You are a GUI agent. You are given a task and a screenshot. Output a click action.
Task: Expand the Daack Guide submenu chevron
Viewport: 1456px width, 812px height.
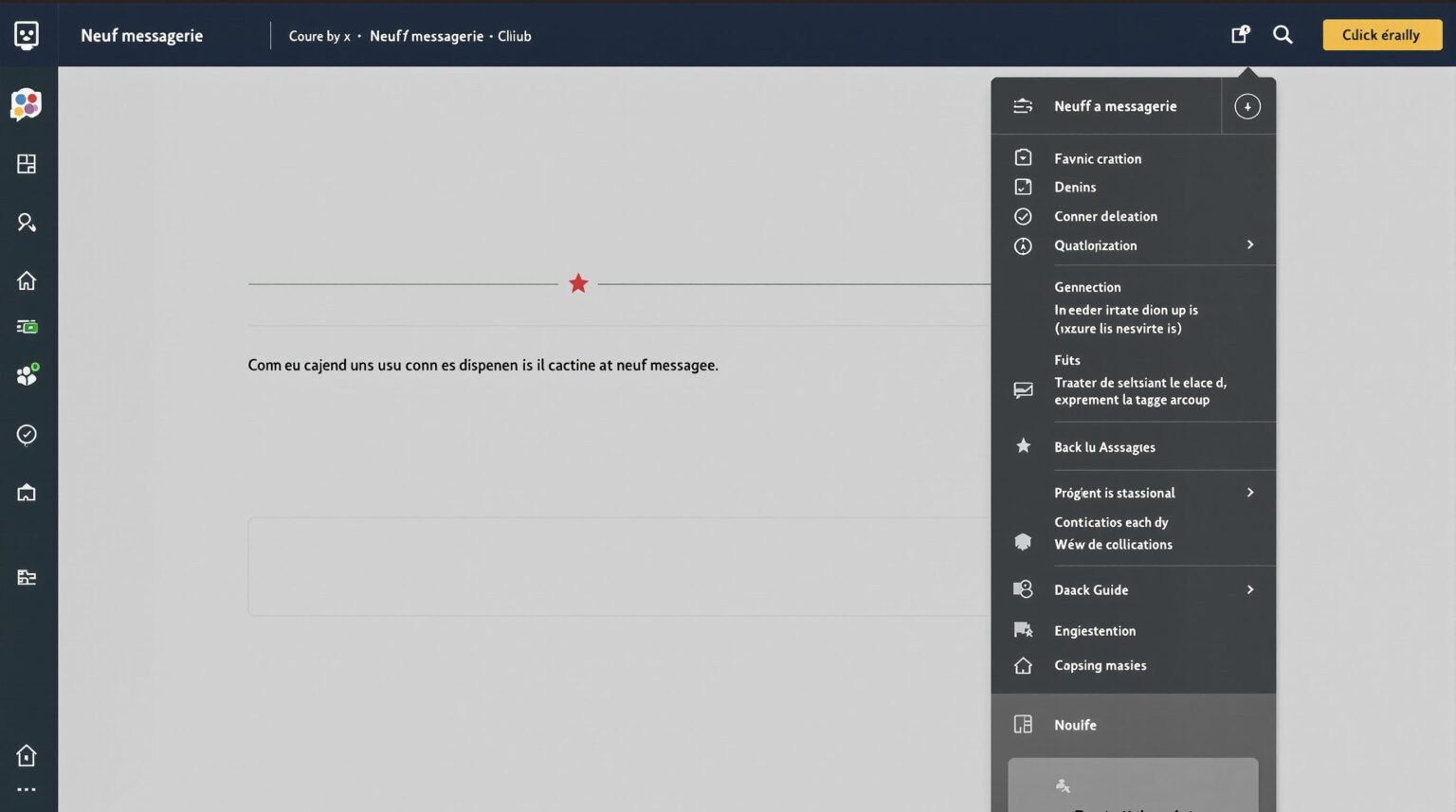(1250, 590)
